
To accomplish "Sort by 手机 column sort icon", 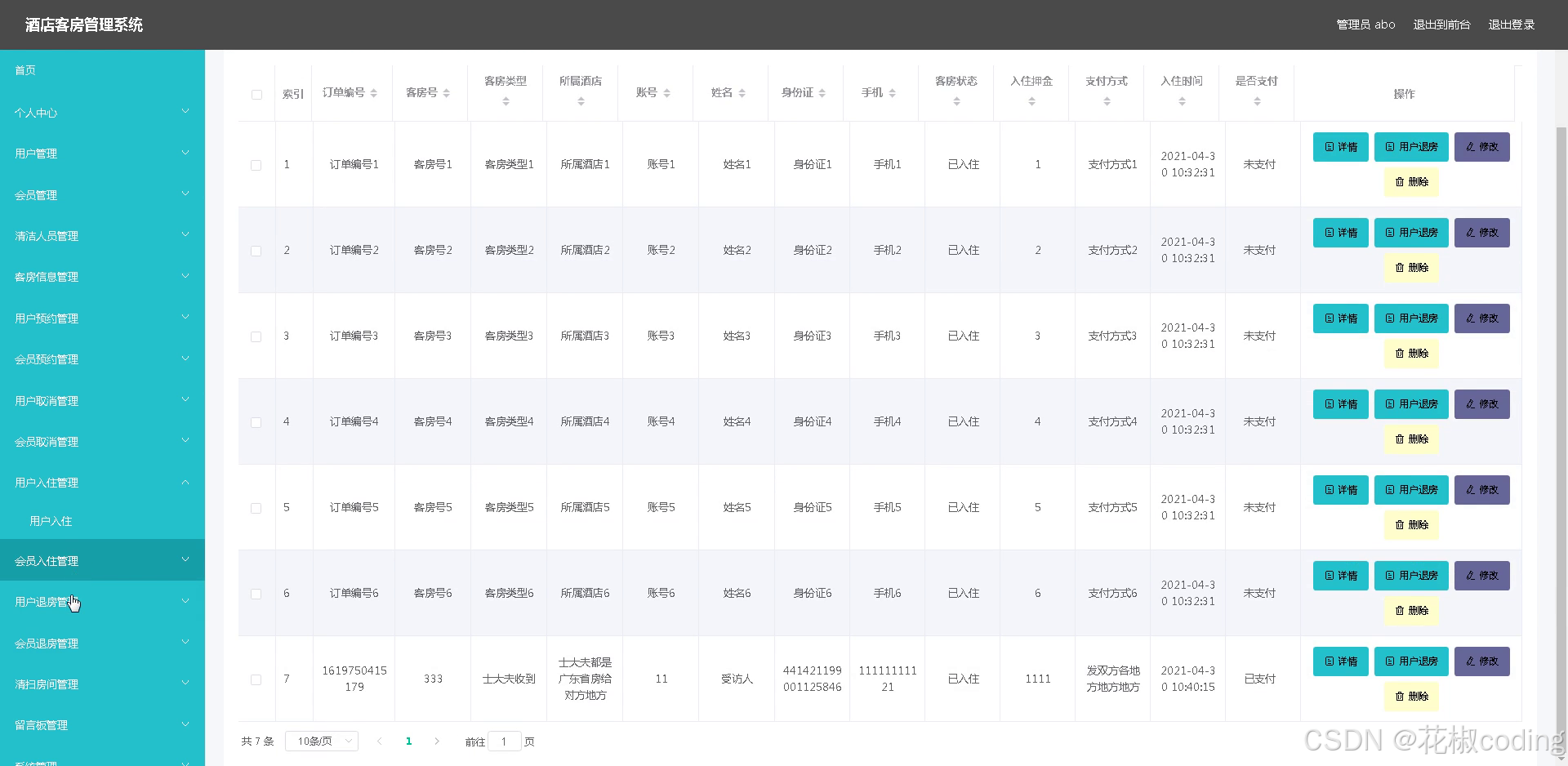I will (x=892, y=93).
